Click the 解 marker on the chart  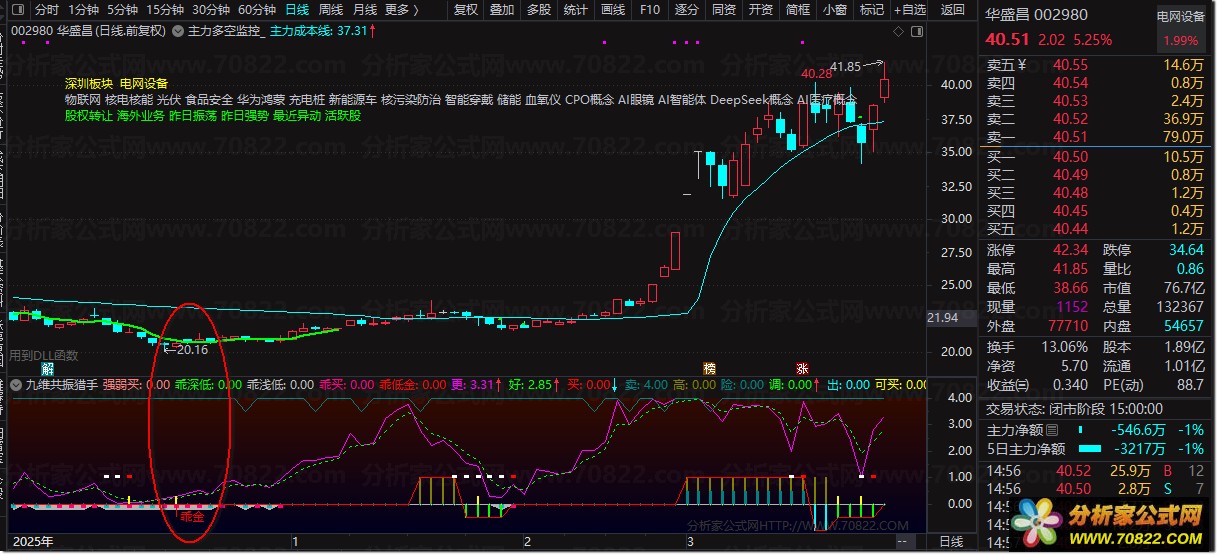(x=47, y=368)
